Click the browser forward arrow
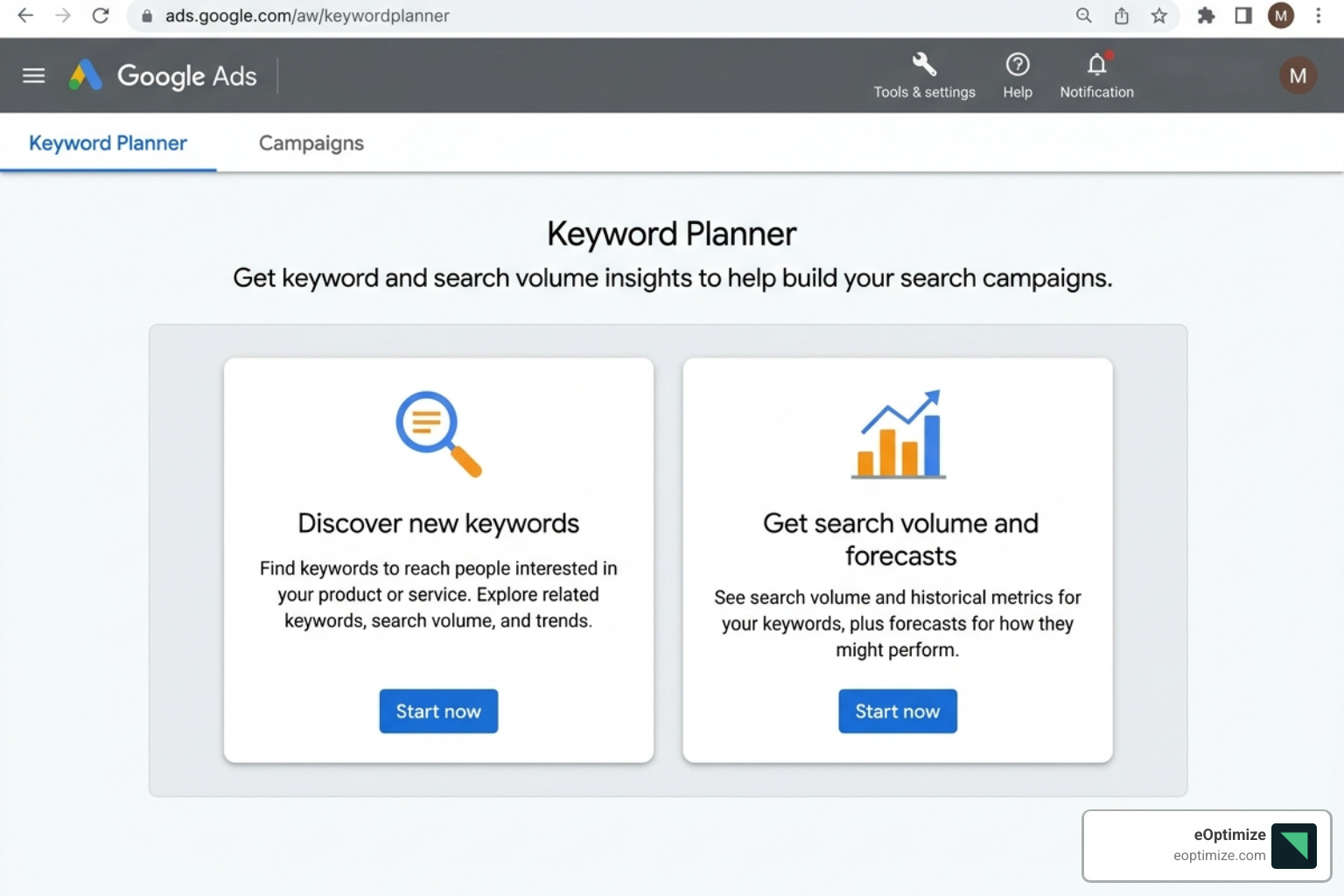The width and height of the screenshot is (1344, 896). (x=63, y=16)
